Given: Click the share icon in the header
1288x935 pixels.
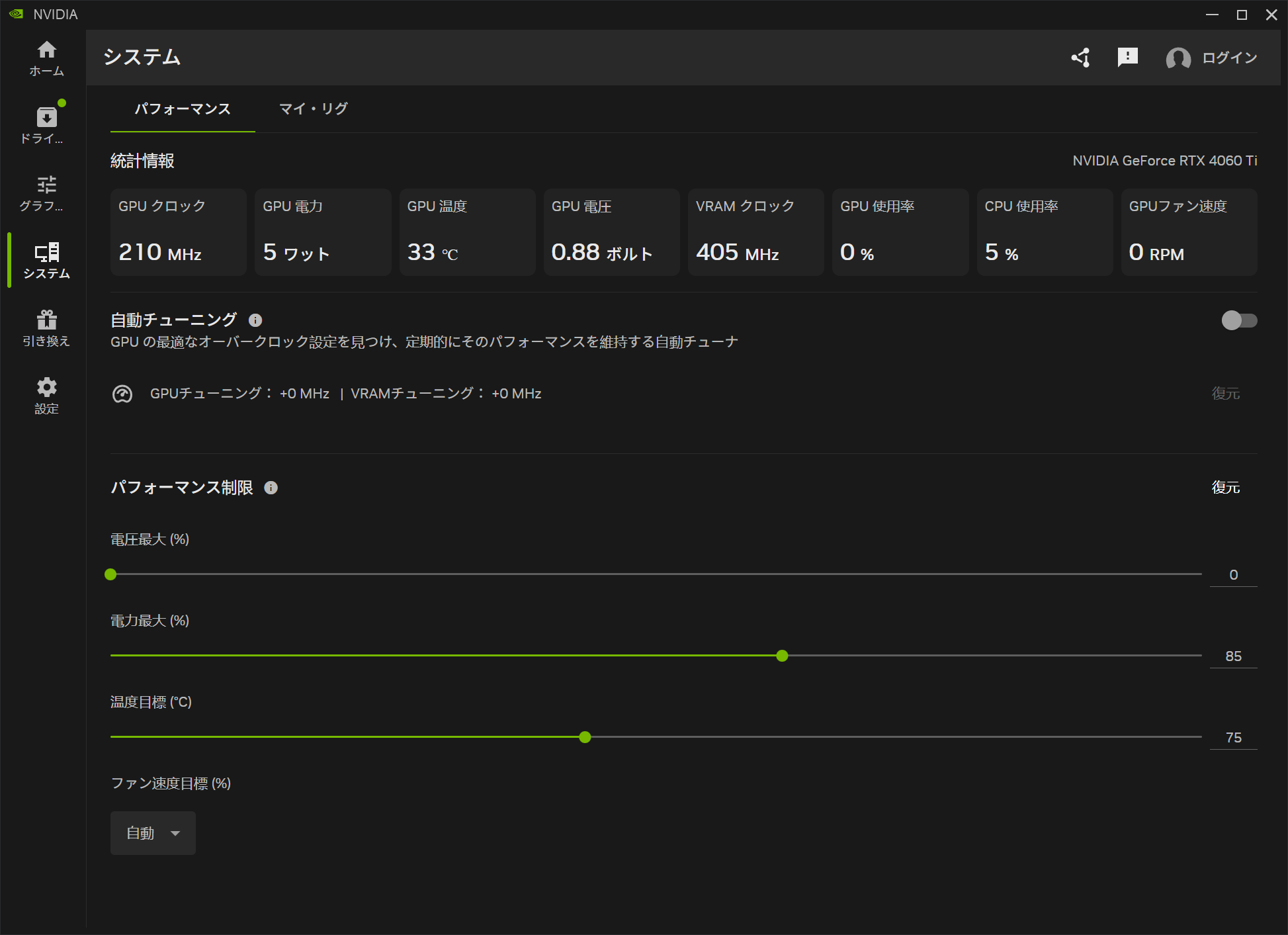Looking at the screenshot, I should pyautogui.click(x=1081, y=58).
